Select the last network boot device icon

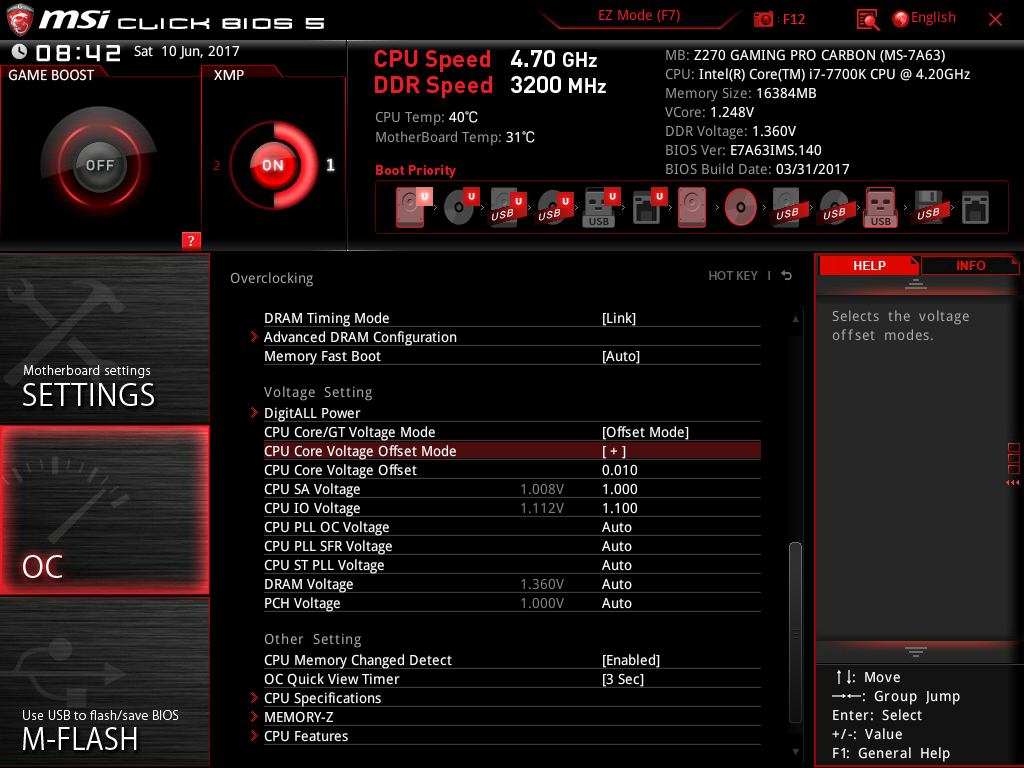[975, 207]
